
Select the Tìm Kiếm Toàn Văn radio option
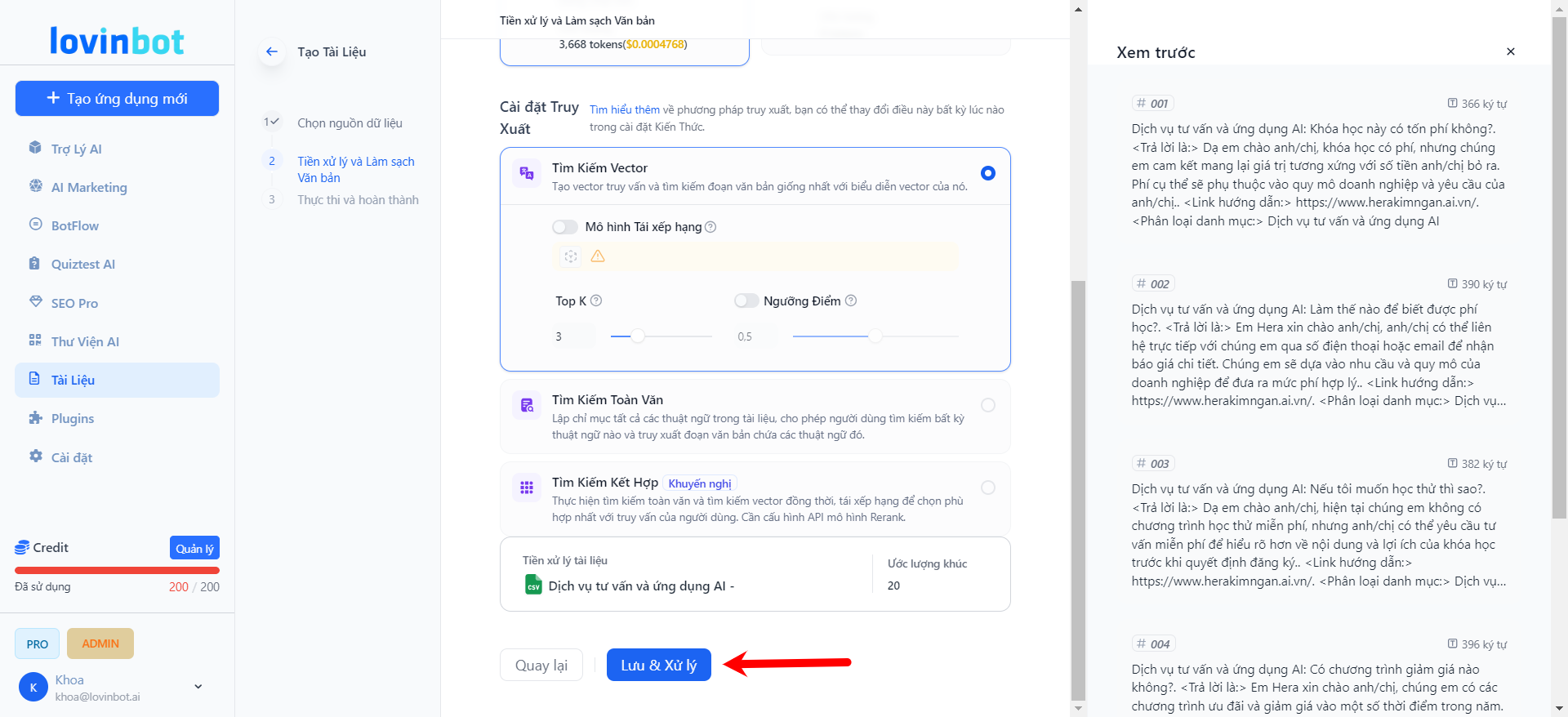[x=987, y=405]
